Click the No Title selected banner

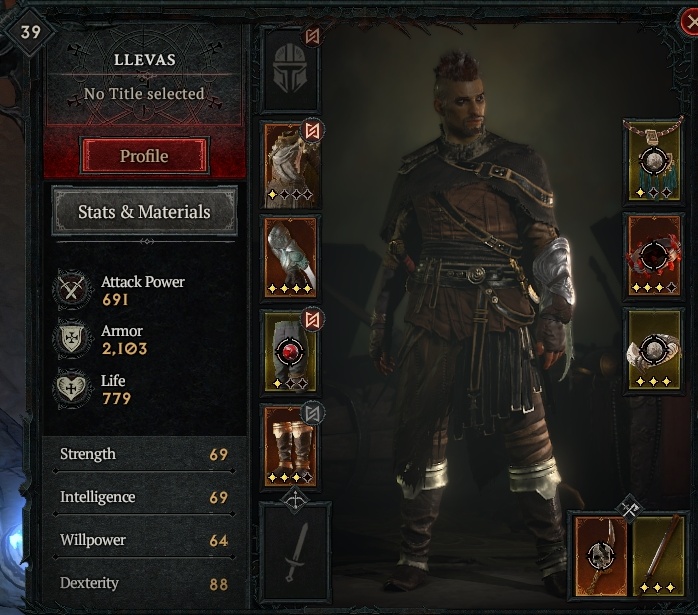pyautogui.click(x=144, y=94)
